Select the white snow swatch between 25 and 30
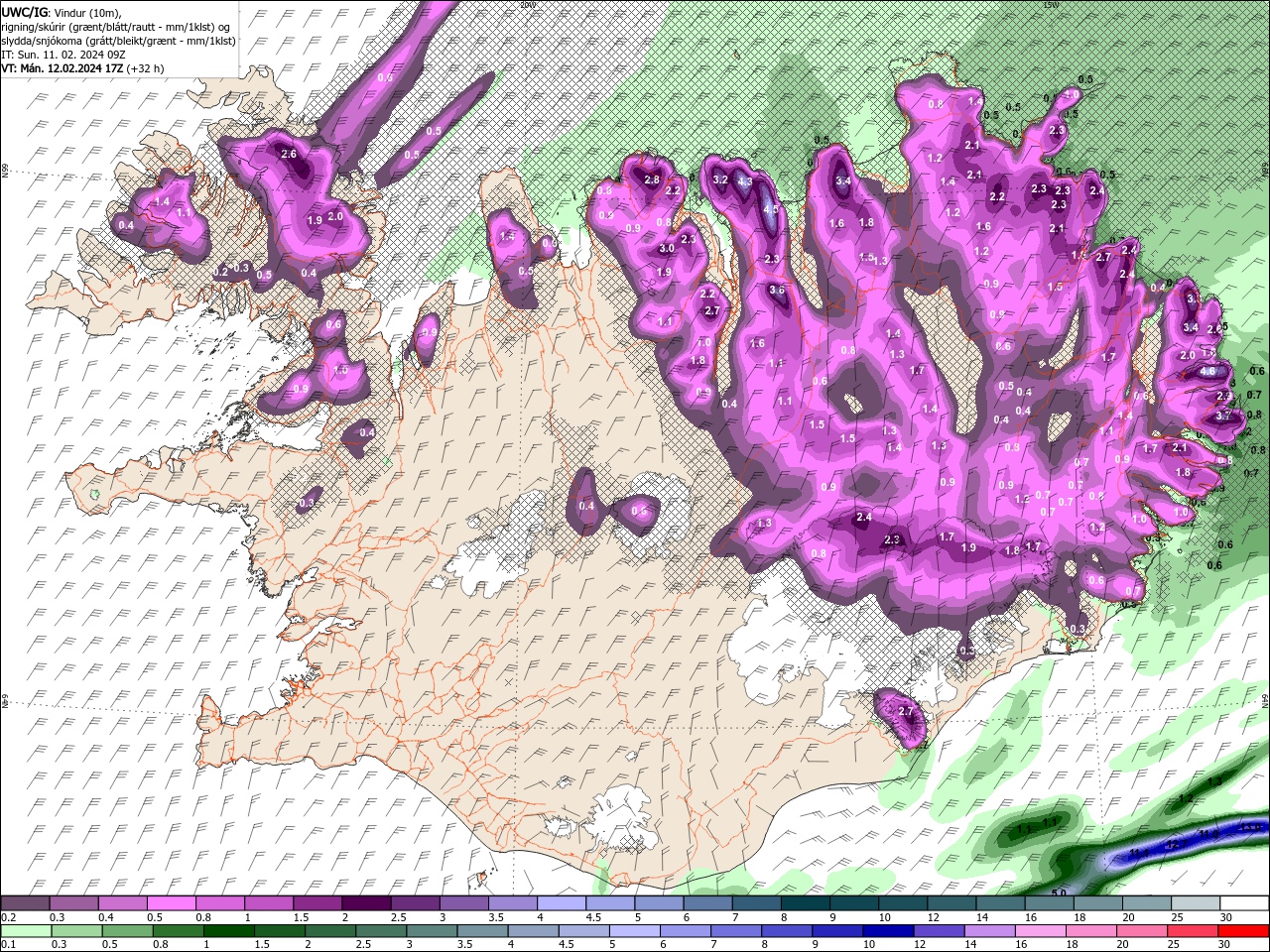 pyautogui.click(x=1194, y=903)
